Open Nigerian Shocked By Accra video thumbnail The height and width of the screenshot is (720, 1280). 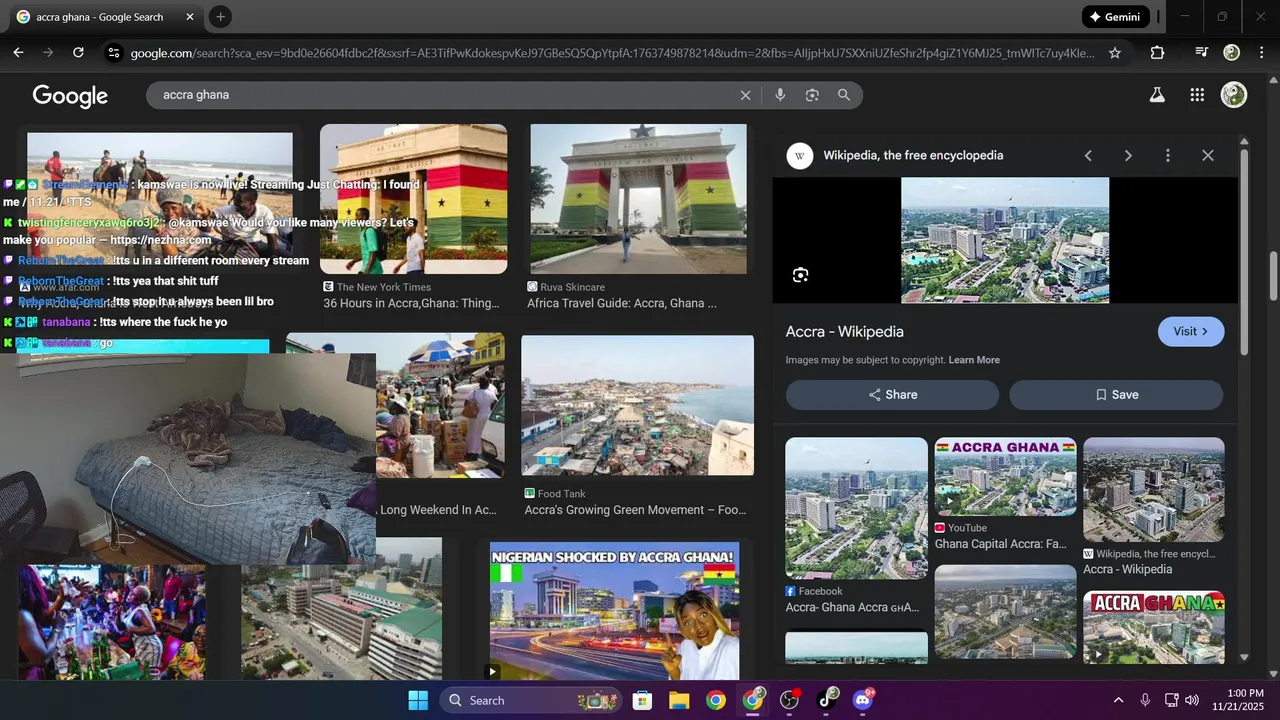[614, 611]
